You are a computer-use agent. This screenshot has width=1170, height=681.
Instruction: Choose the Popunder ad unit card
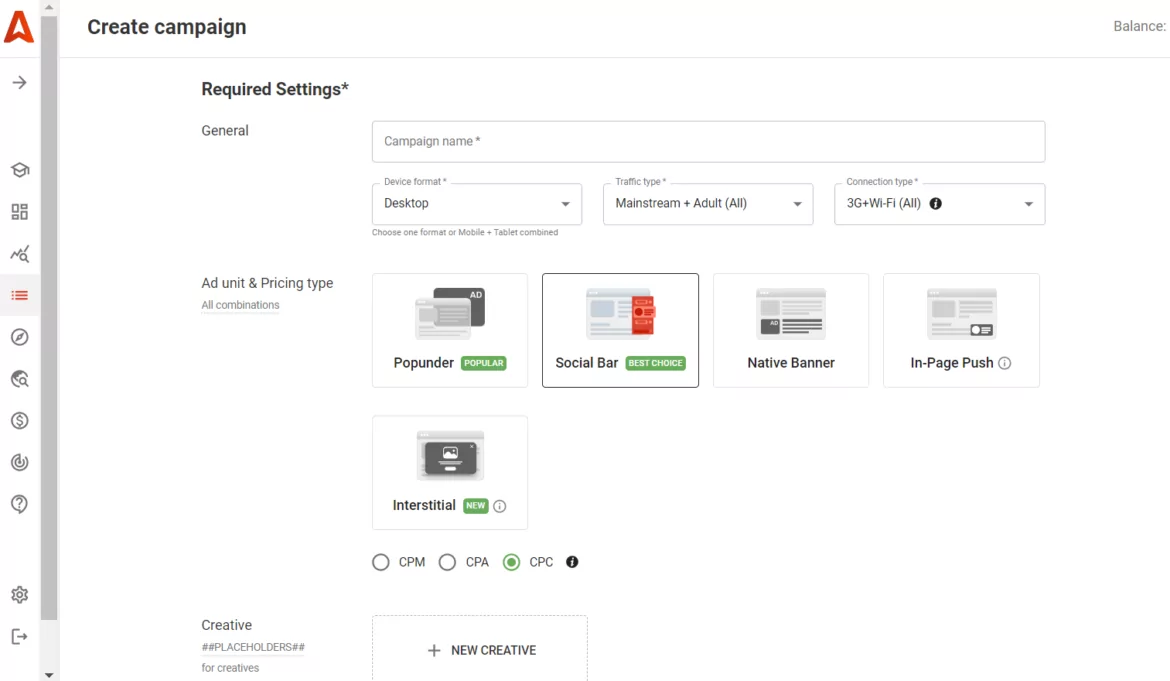click(x=449, y=330)
